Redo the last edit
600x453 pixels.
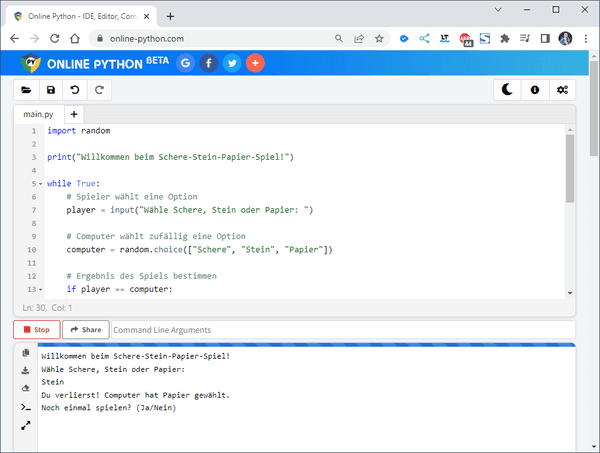click(99, 90)
